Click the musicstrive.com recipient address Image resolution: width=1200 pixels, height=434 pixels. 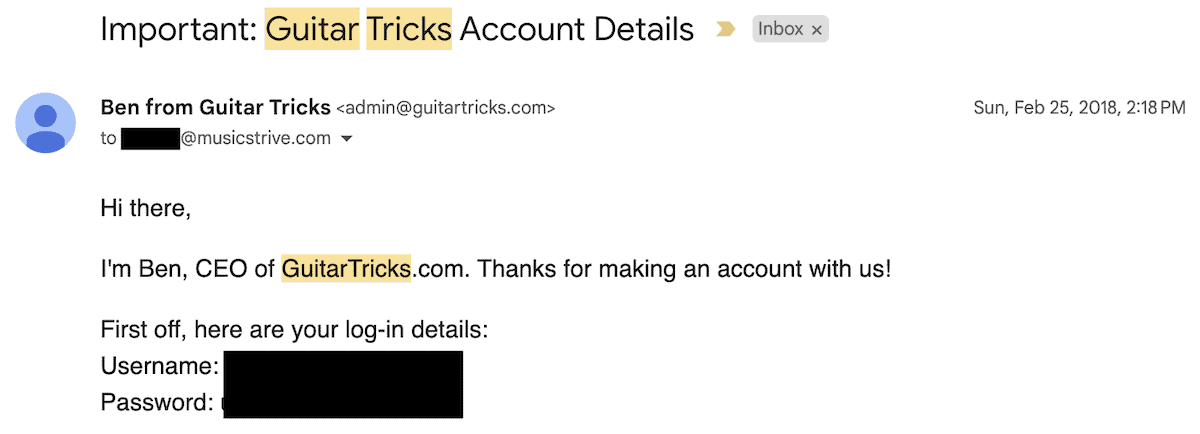pos(255,139)
